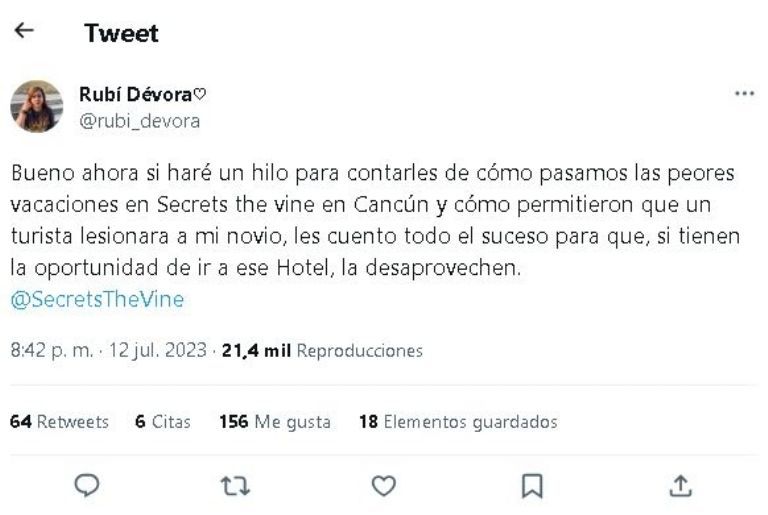Retweet using the retweet arrows icon
The width and height of the screenshot is (768, 515).
[x=236, y=486]
